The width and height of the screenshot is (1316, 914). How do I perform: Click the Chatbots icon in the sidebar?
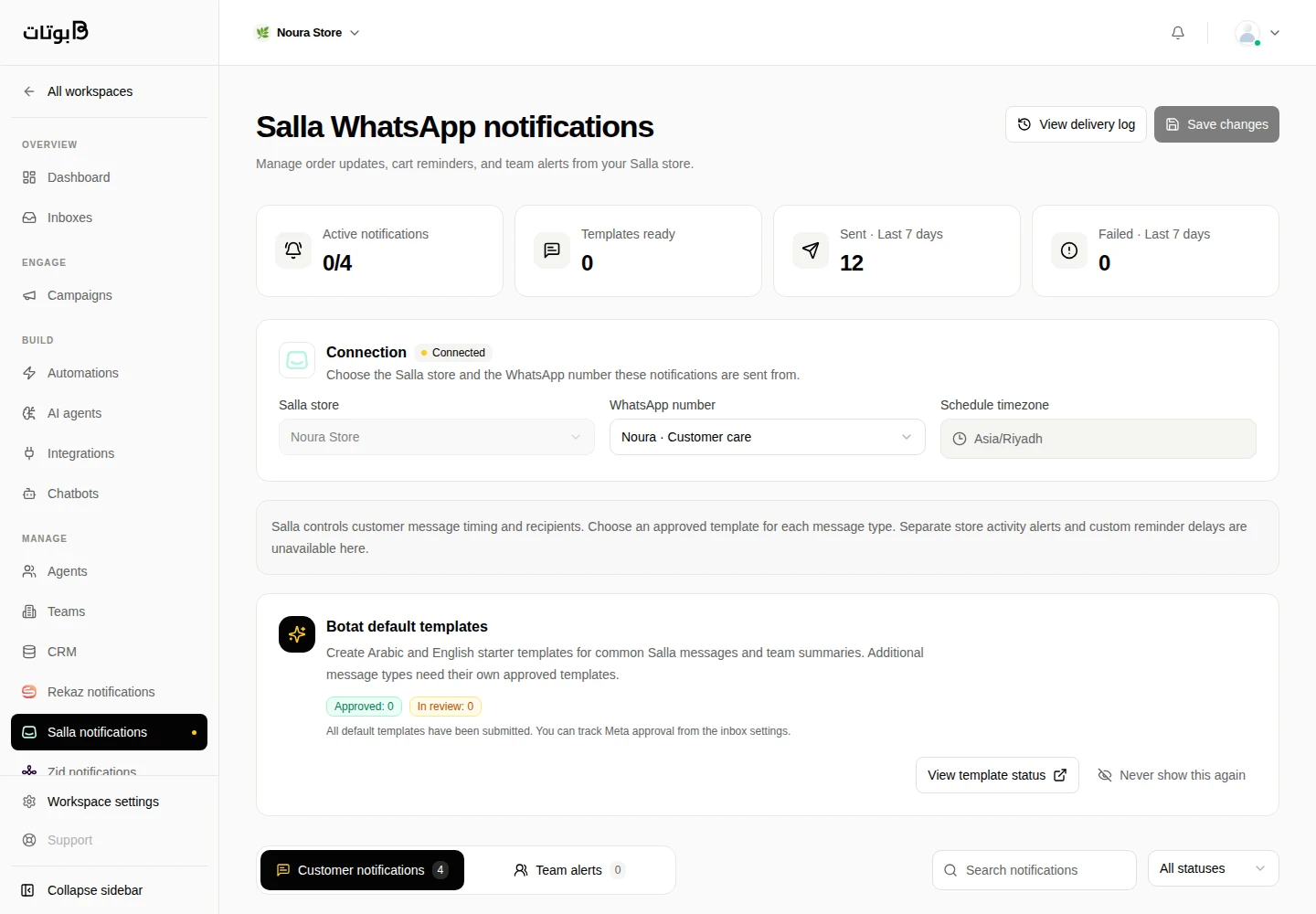29,494
